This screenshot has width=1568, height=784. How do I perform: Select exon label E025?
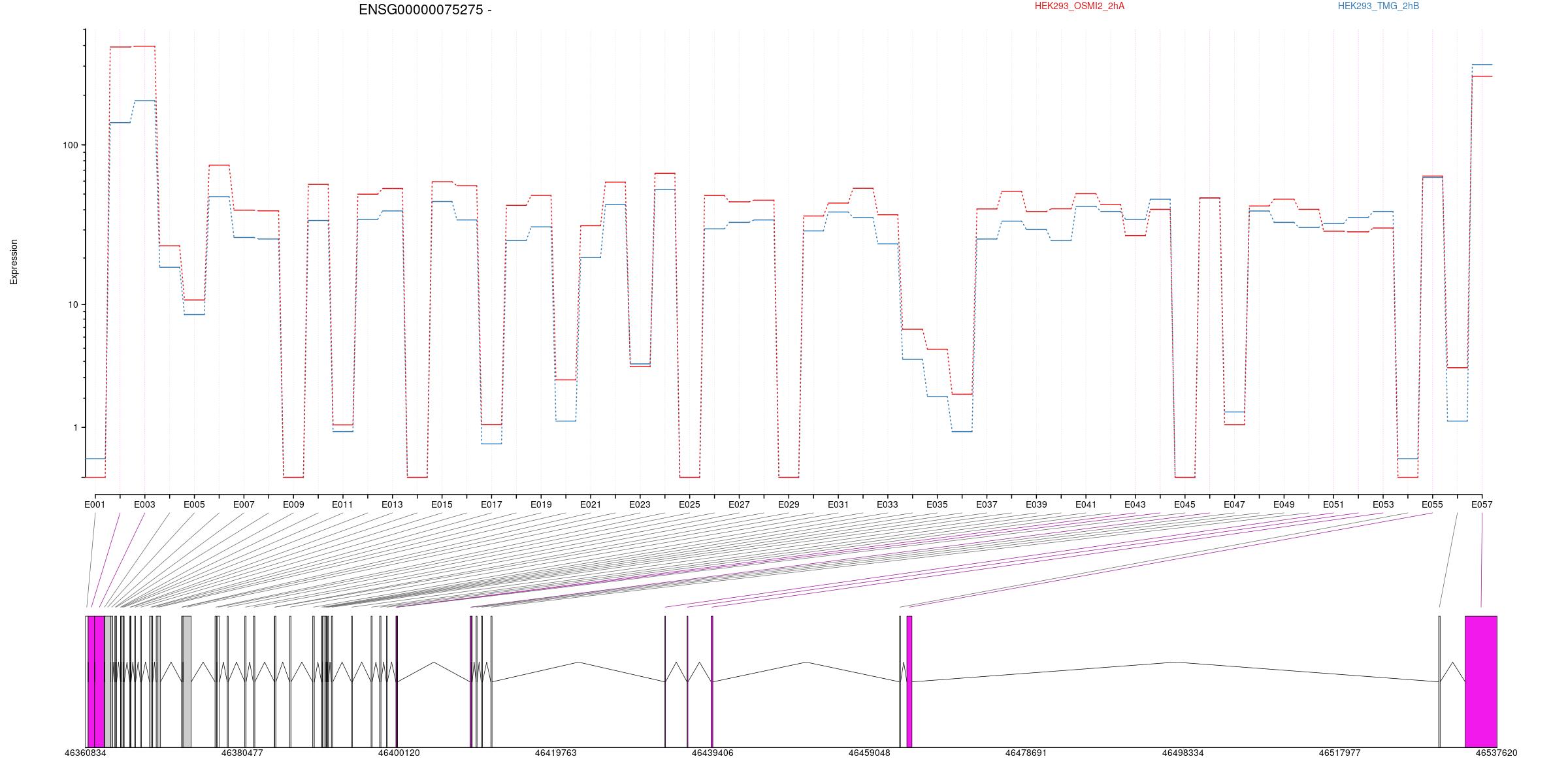tap(689, 504)
